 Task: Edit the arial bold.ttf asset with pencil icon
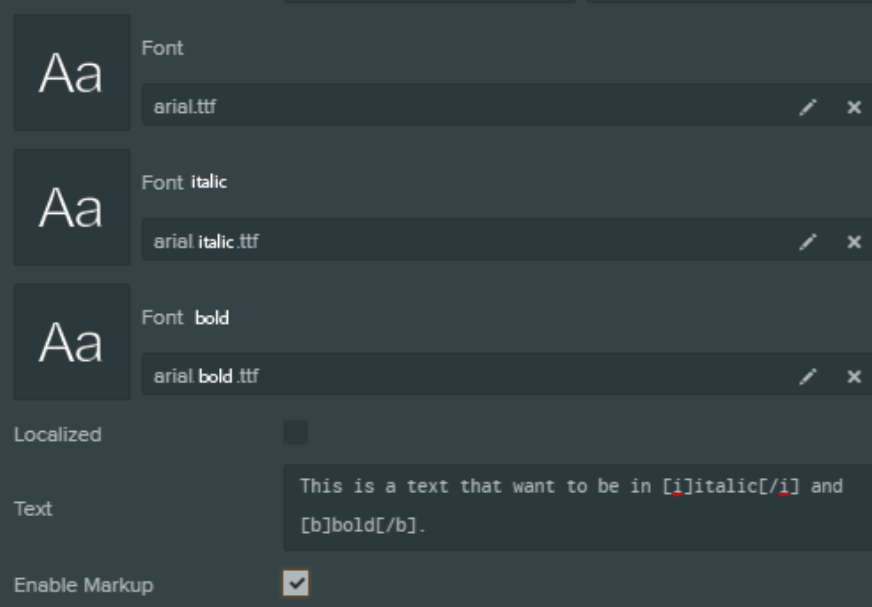(808, 376)
